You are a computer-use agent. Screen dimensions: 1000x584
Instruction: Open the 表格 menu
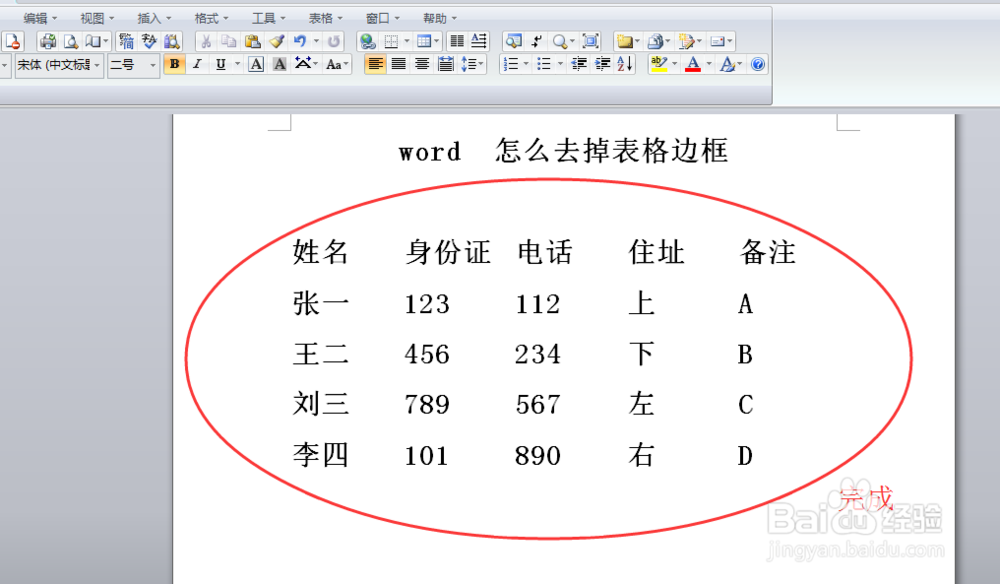[320, 17]
